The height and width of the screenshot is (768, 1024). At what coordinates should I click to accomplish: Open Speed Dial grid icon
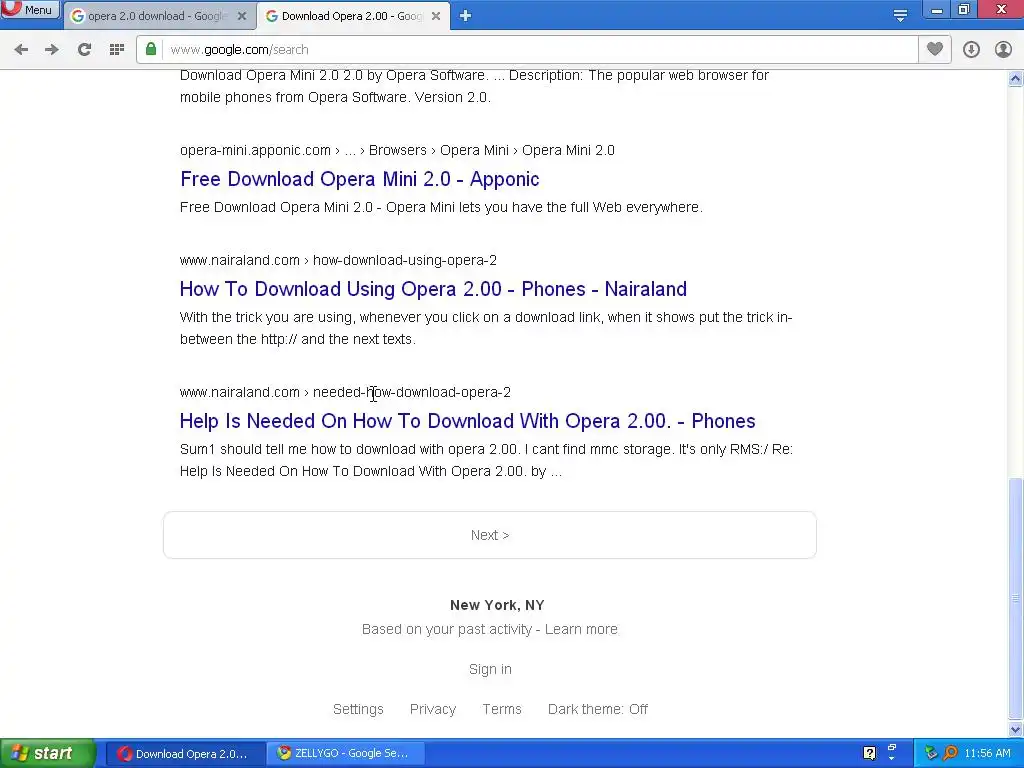pos(117,50)
